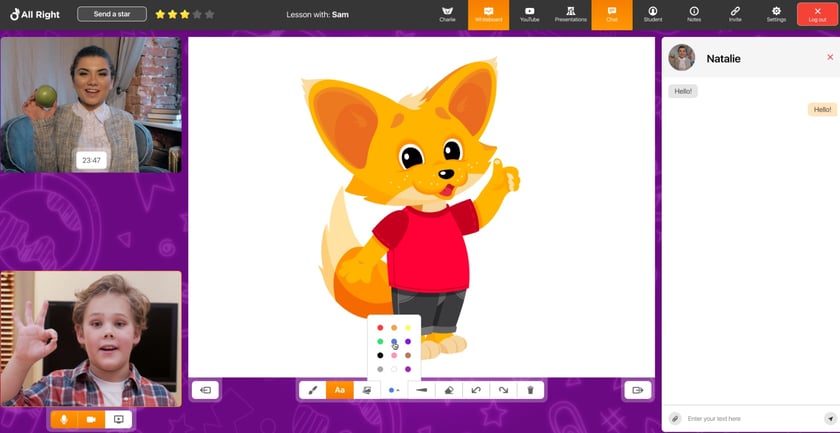The width and height of the screenshot is (840, 433).
Task: Switch to the YouTube tab
Action: pos(529,14)
